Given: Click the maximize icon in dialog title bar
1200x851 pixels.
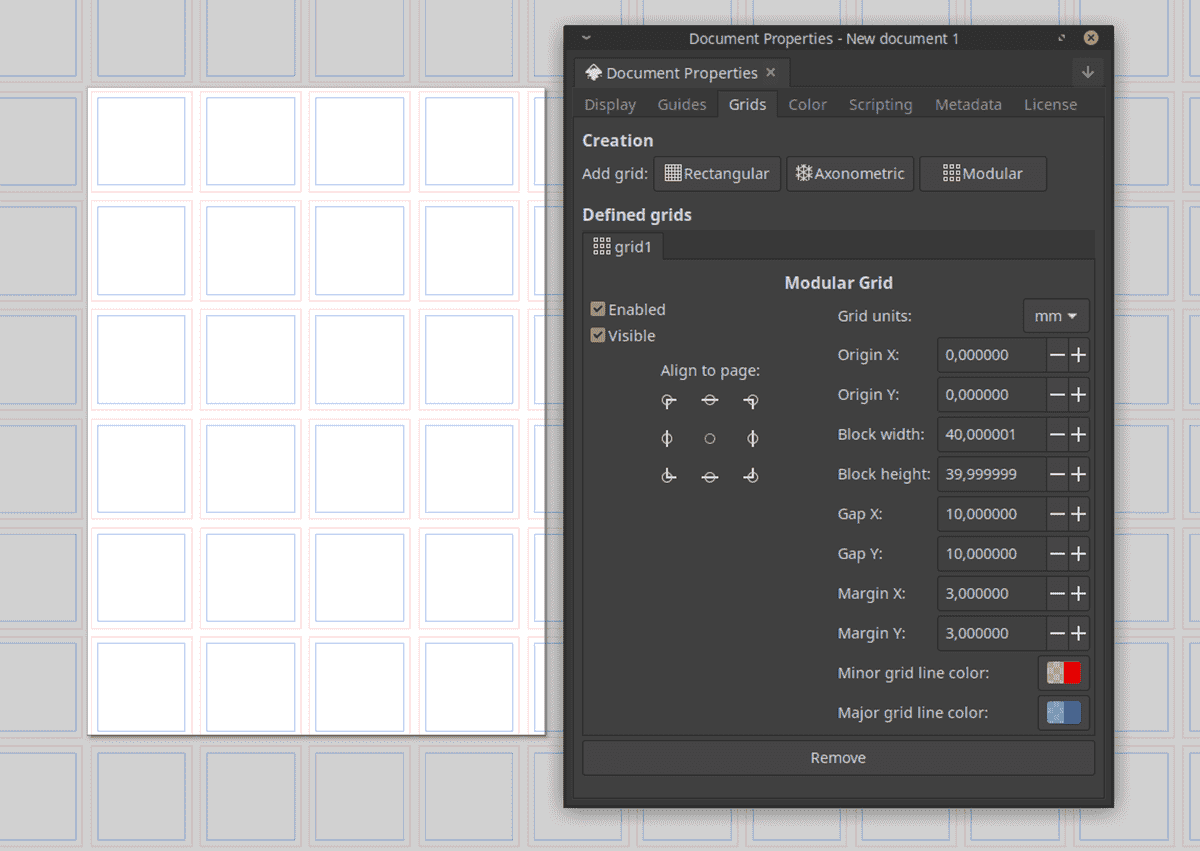Looking at the screenshot, I should pyautogui.click(x=1062, y=38).
